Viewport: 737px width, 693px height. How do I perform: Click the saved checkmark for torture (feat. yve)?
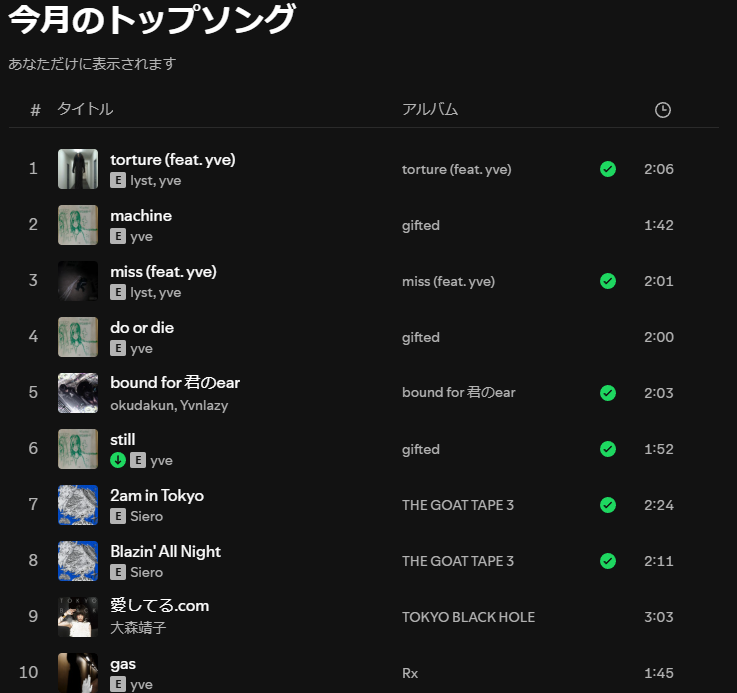pyautogui.click(x=608, y=169)
